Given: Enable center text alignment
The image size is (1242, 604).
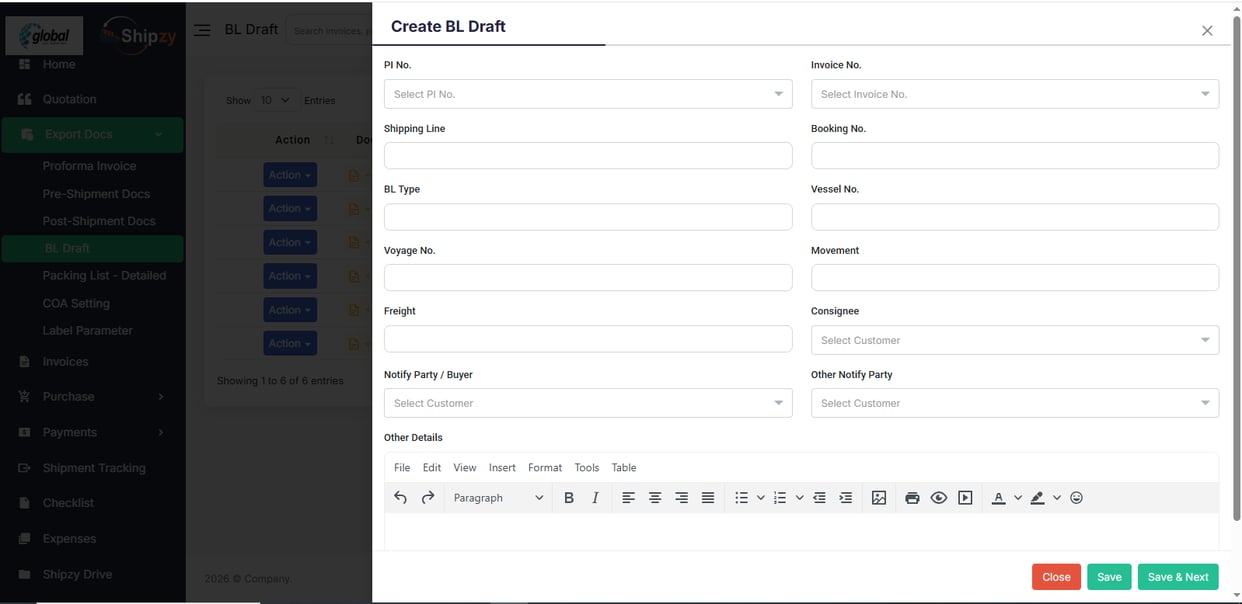Looking at the screenshot, I should point(655,497).
